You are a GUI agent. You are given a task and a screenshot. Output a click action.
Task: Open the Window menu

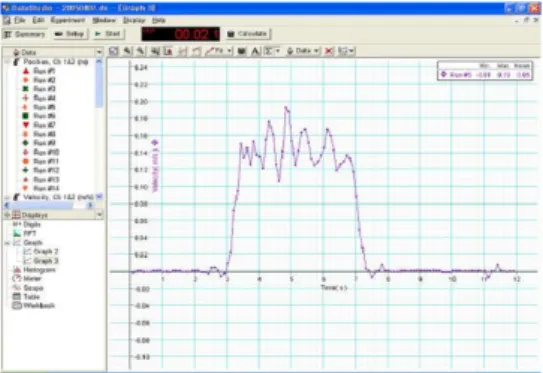pyautogui.click(x=104, y=20)
